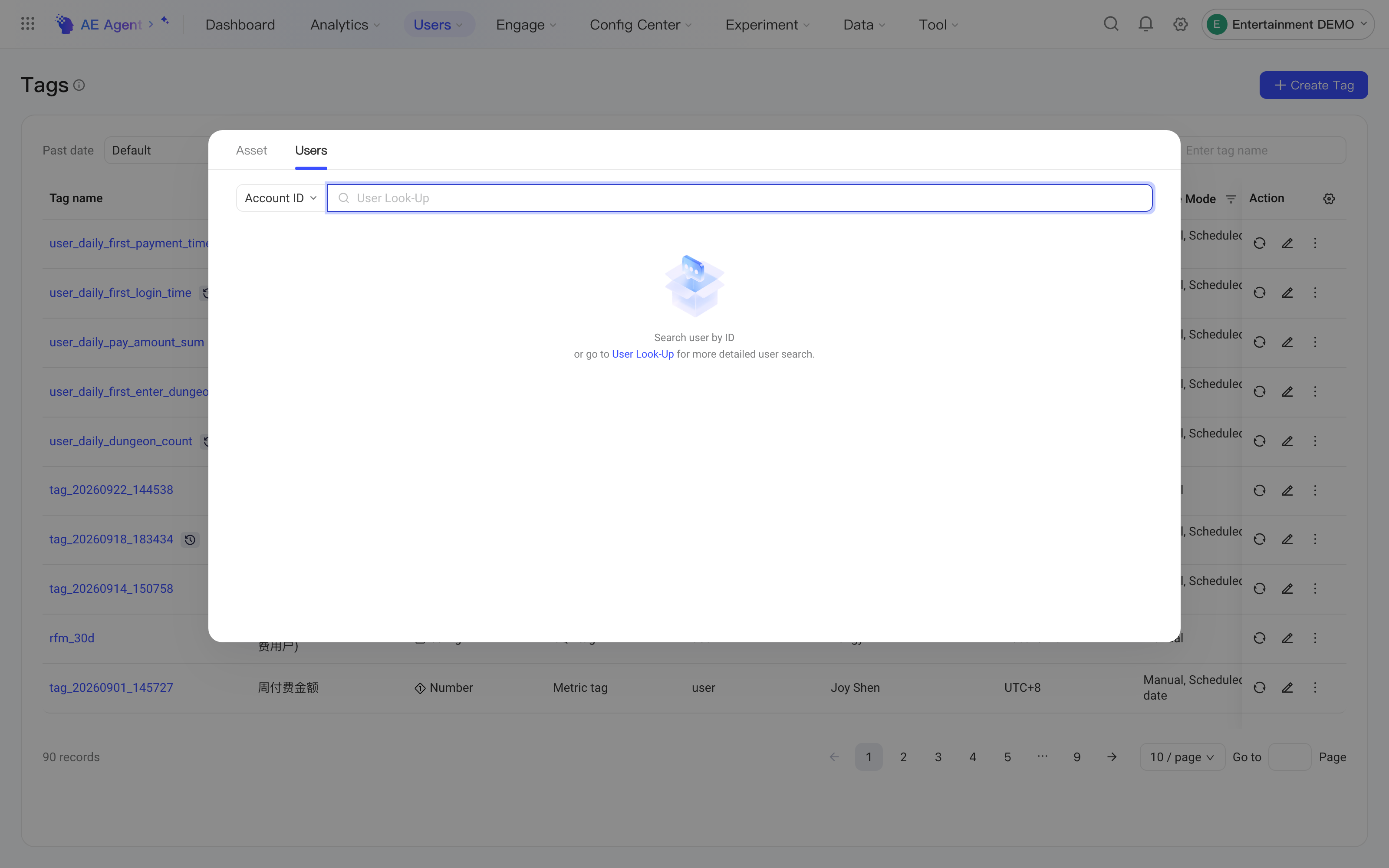
Task: Open the Engage menu
Action: 526,25
